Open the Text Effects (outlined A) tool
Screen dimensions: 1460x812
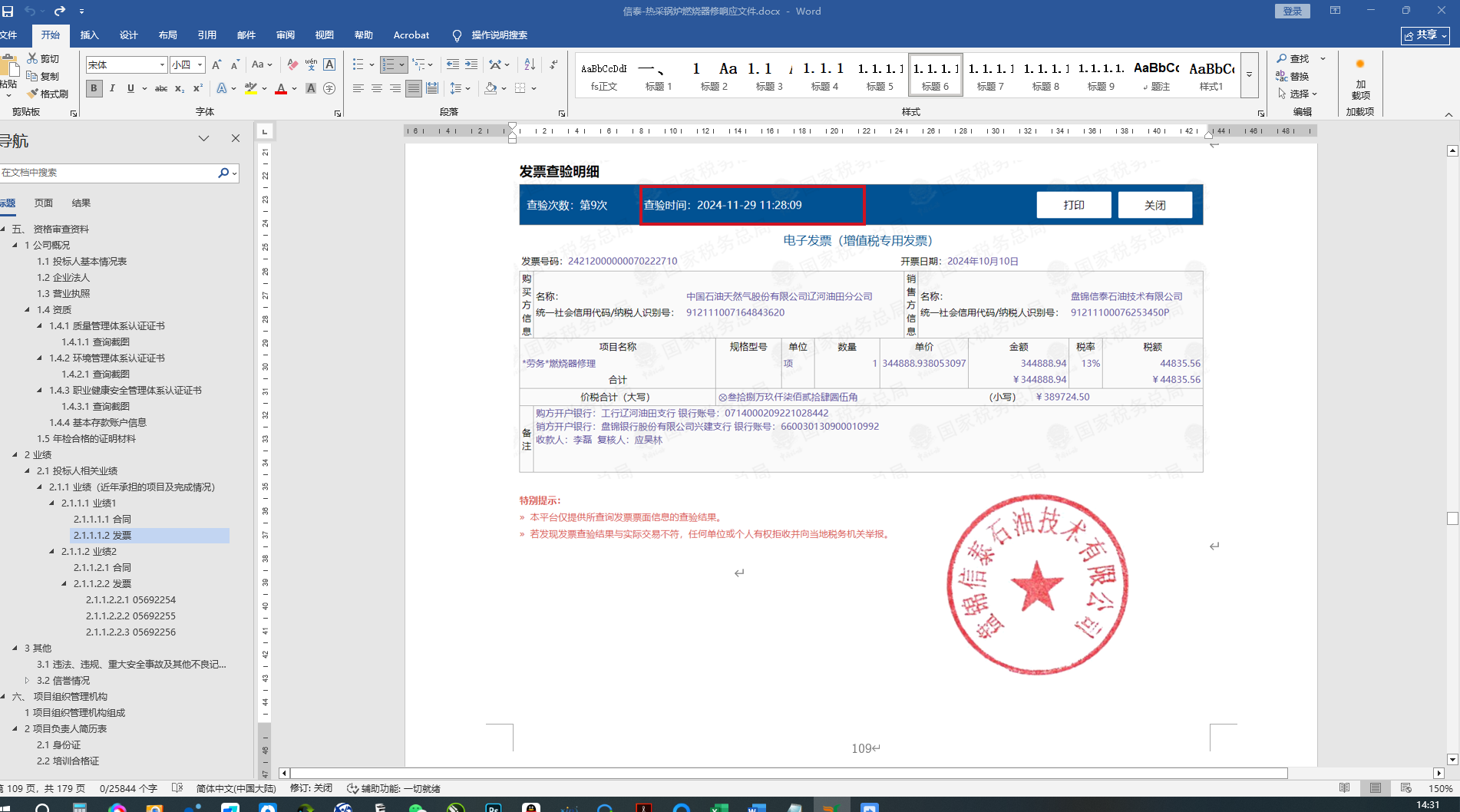pos(222,88)
